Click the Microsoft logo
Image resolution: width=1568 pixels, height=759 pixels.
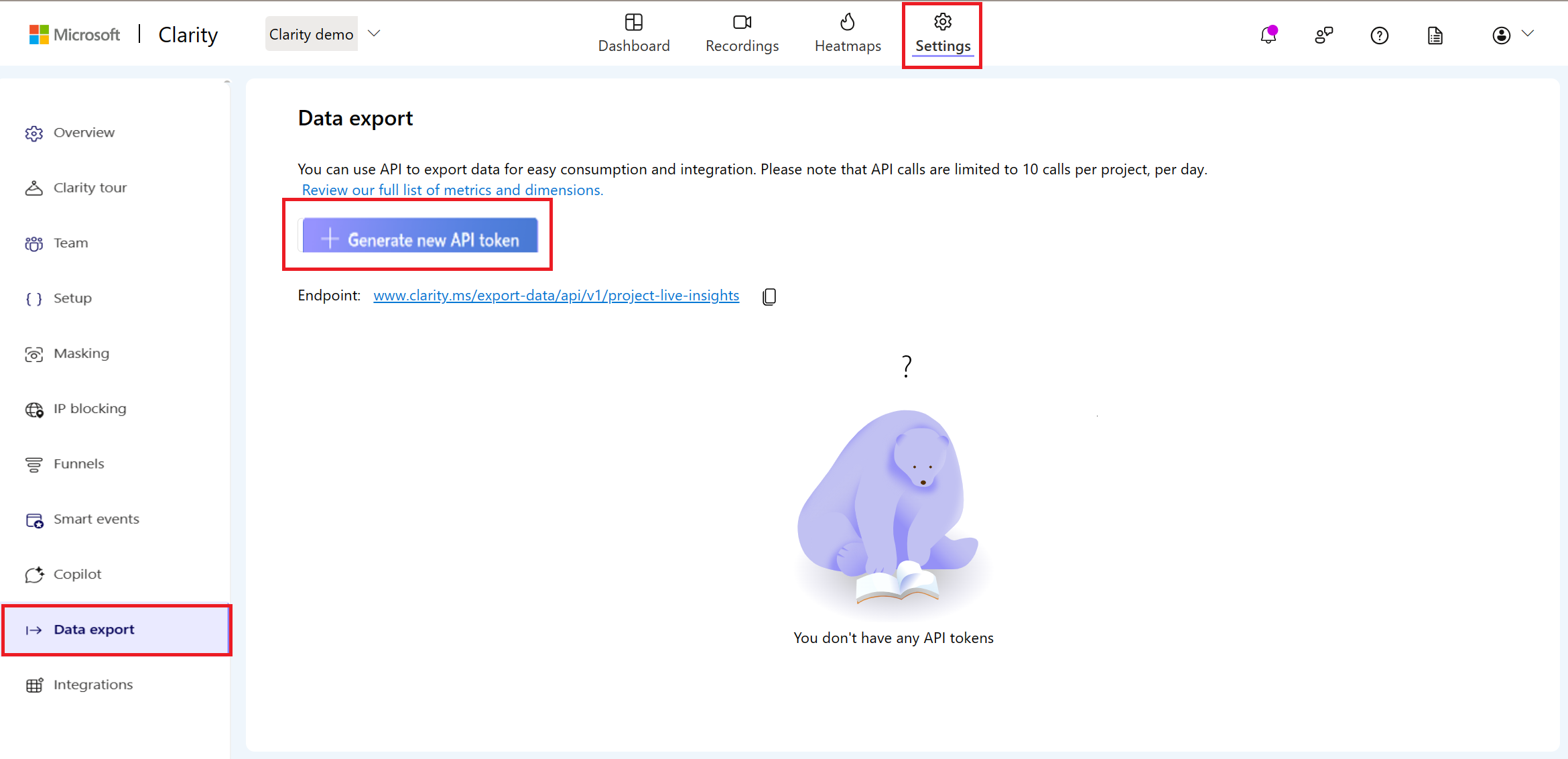point(74,34)
